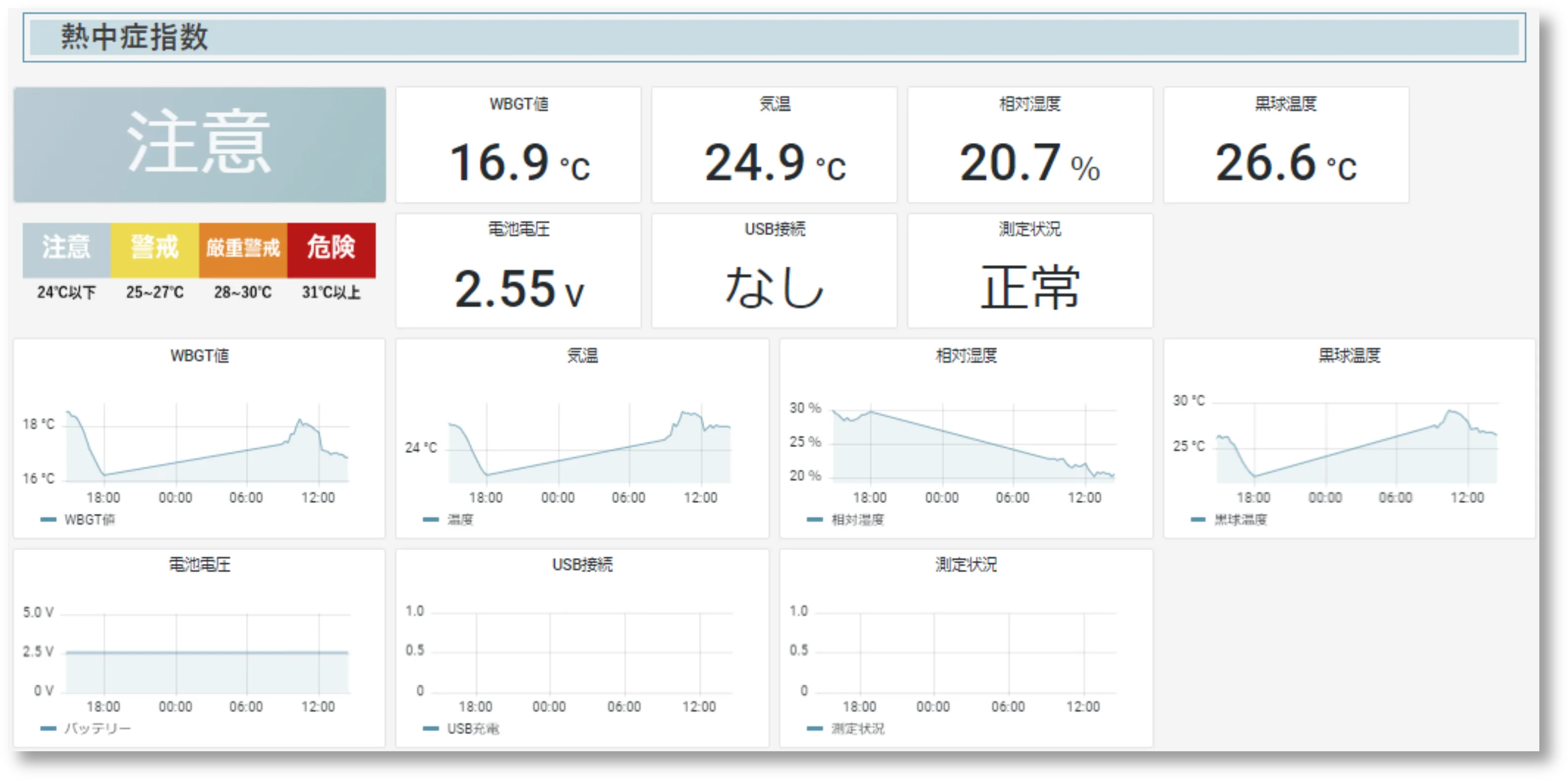Toggle the 測定状況 legend series
The image size is (1568, 780).
point(846,729)
